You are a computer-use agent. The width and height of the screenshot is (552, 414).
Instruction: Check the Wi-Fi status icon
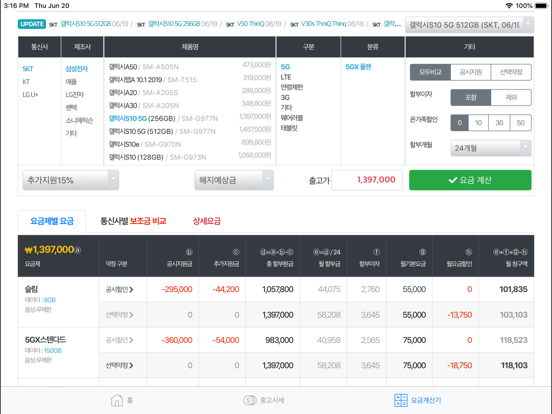tap(509, 6)
